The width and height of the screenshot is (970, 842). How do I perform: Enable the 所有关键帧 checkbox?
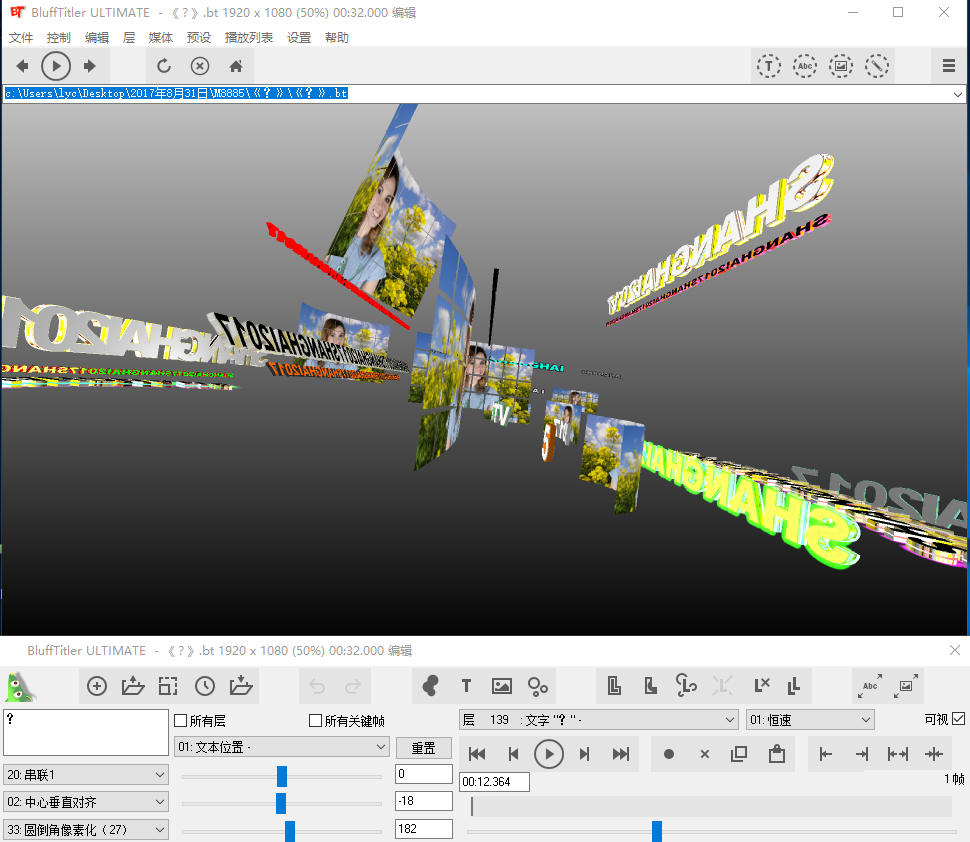tap(315, 721)
